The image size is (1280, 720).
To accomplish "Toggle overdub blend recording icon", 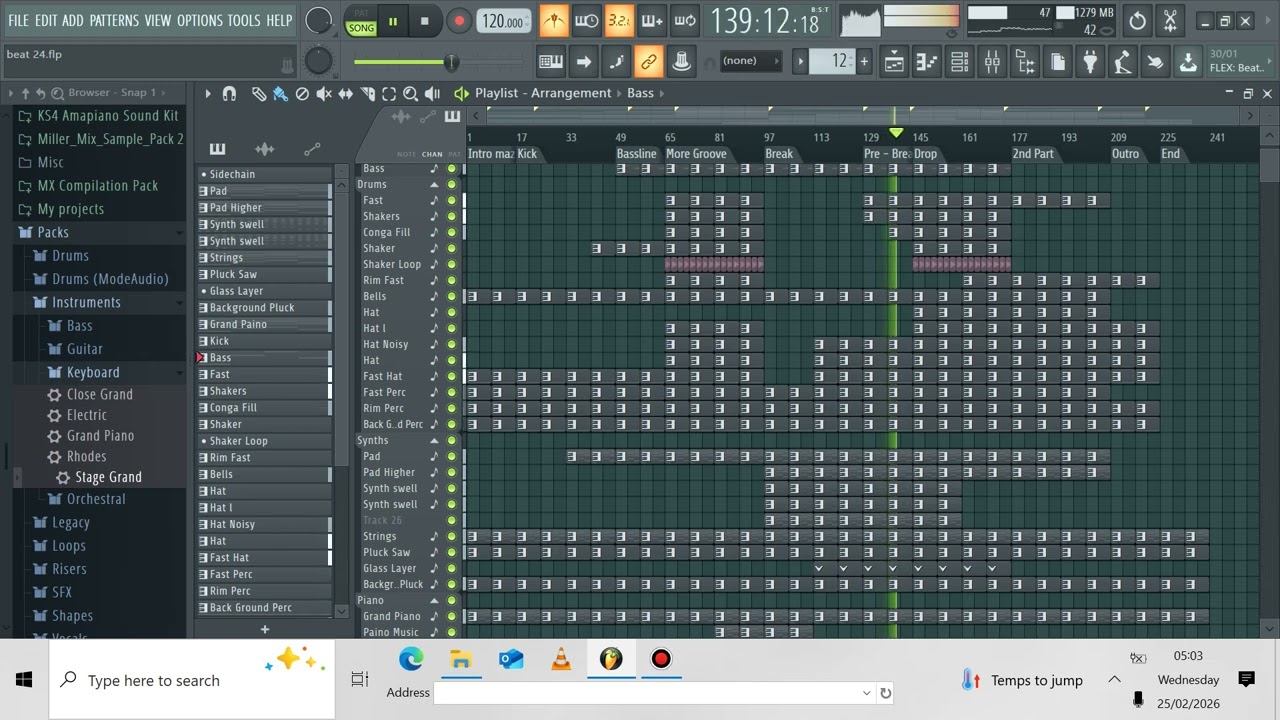I will pyautogui.click(x=651, y=21).
